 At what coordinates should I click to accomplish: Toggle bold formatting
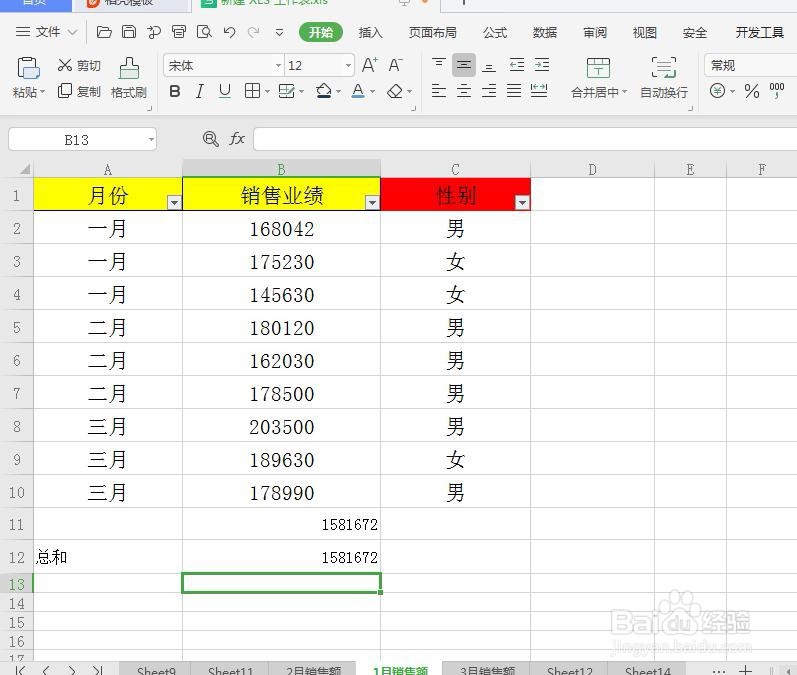174,91
